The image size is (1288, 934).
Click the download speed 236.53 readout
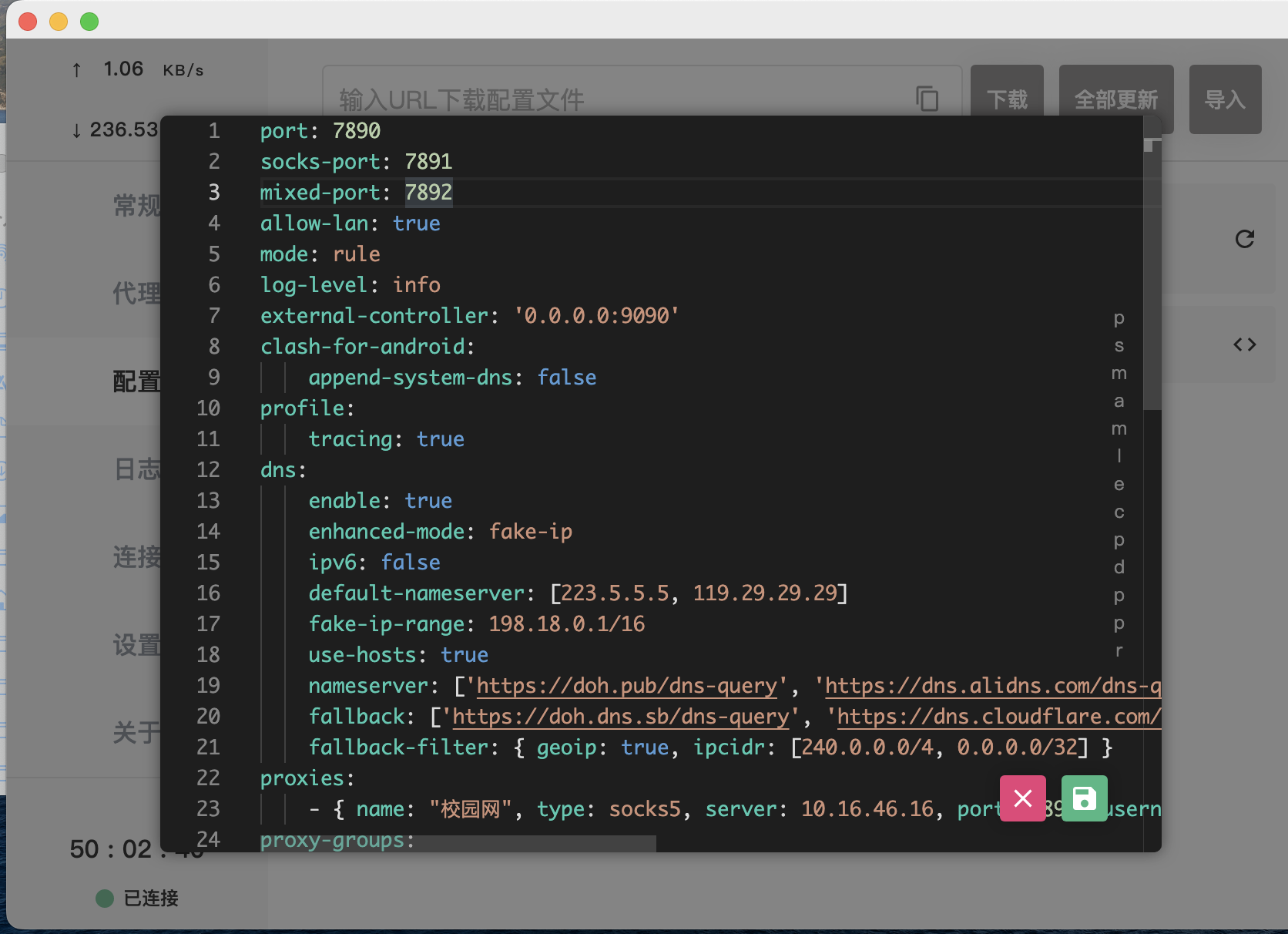[x=115, y=129]
